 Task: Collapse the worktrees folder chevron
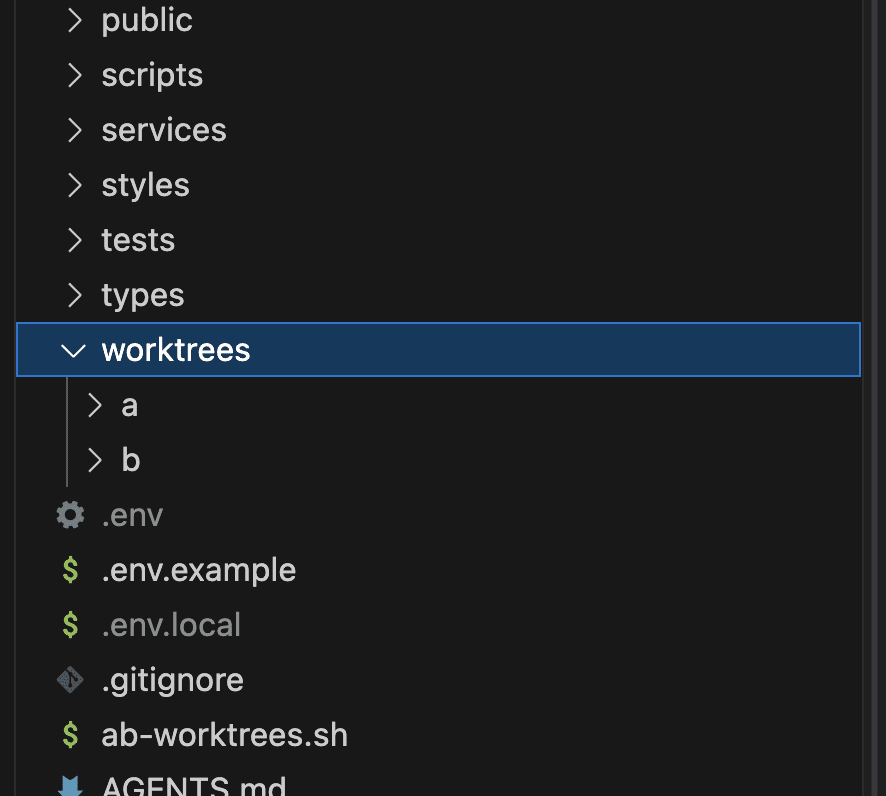tap(73, 350)
